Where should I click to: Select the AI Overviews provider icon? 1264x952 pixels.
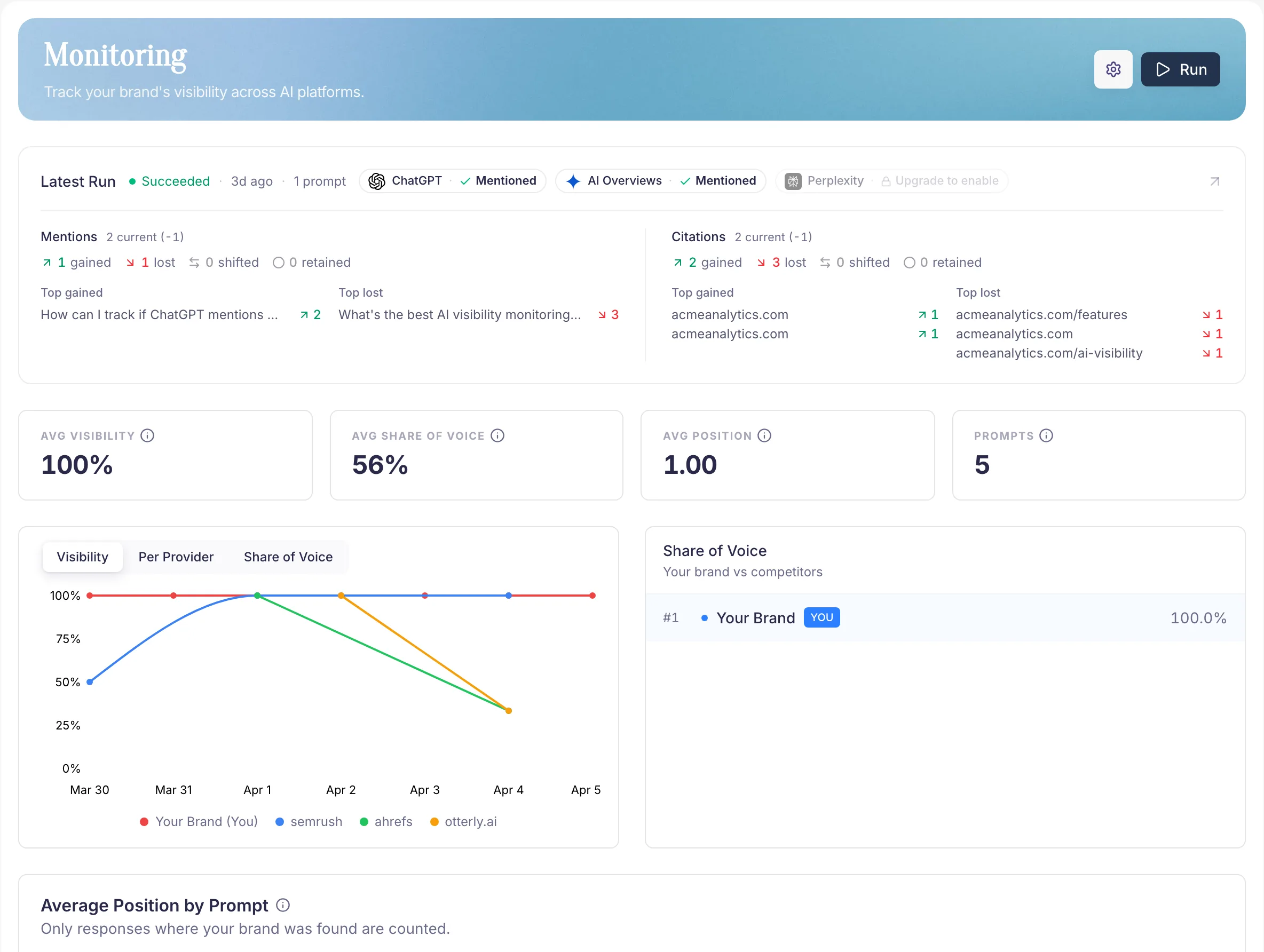[x=573, y=180]
